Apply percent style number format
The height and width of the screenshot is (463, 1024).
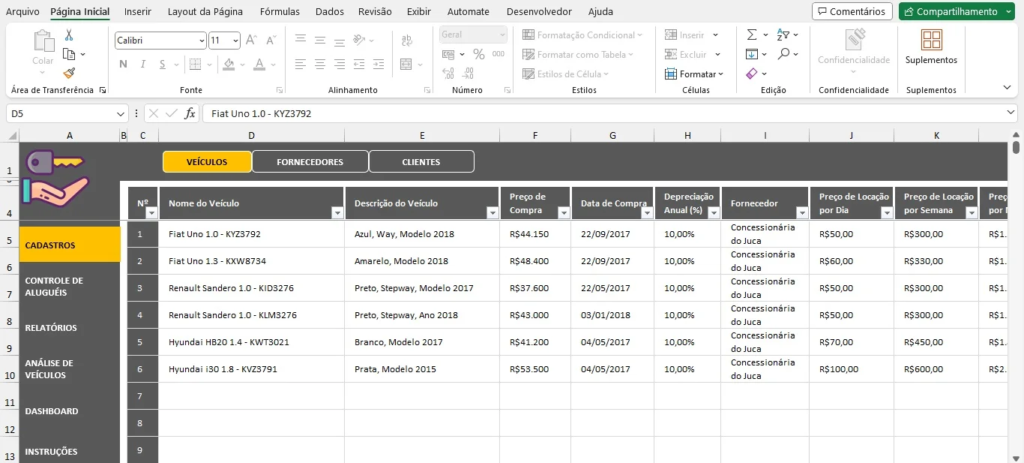478,54
